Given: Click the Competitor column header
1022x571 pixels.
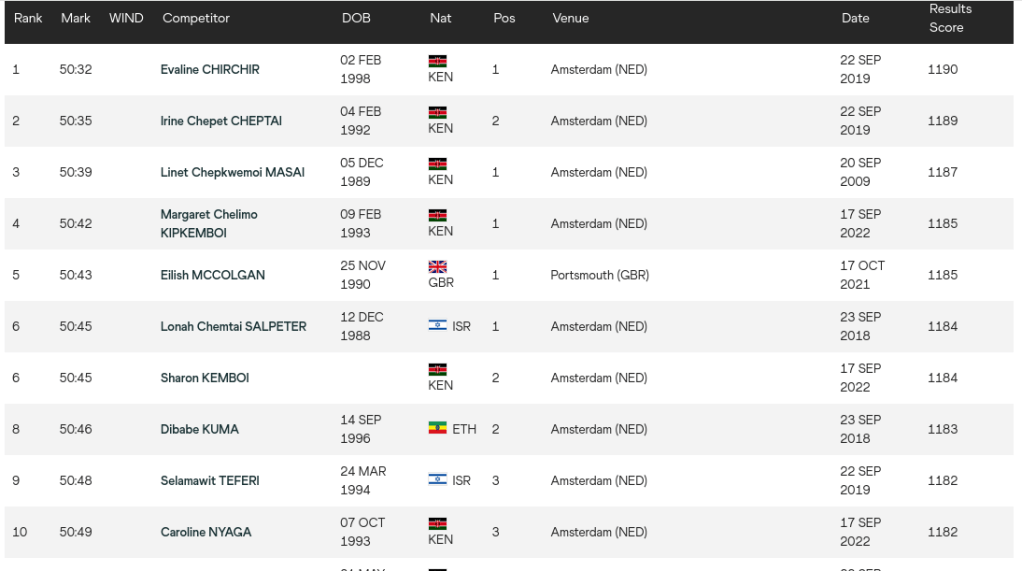Looking at the screenshot, I should (195, 18).
